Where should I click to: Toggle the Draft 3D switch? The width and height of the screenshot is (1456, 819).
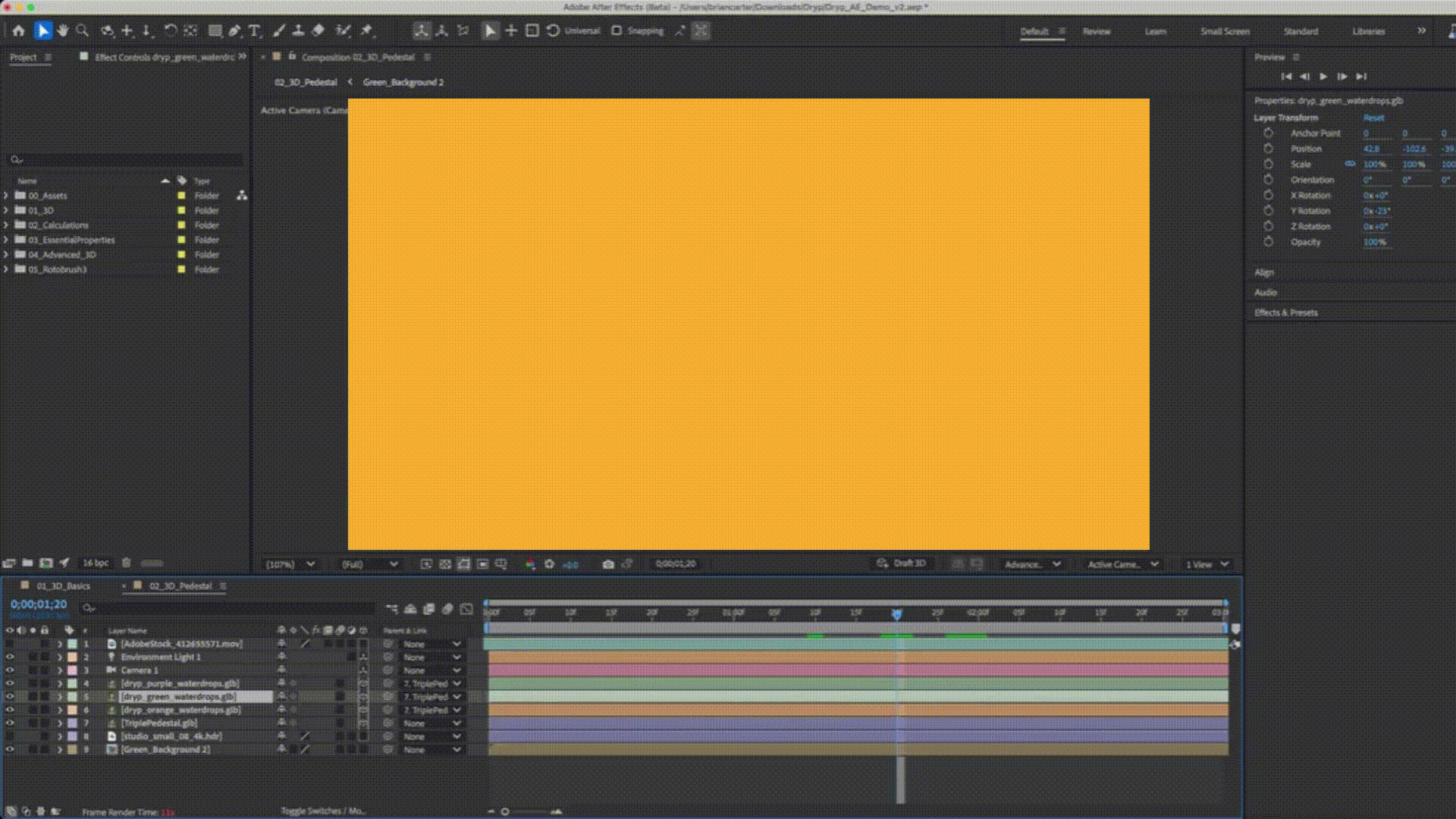pos(902,563)
